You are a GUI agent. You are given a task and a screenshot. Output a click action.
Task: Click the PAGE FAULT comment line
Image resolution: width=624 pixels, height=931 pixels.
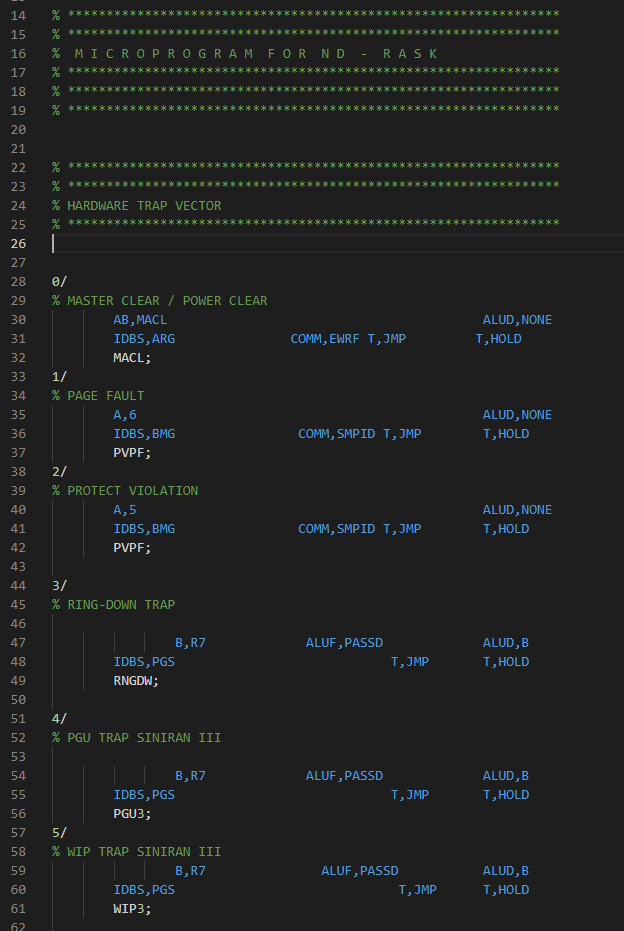coord(105,396)
